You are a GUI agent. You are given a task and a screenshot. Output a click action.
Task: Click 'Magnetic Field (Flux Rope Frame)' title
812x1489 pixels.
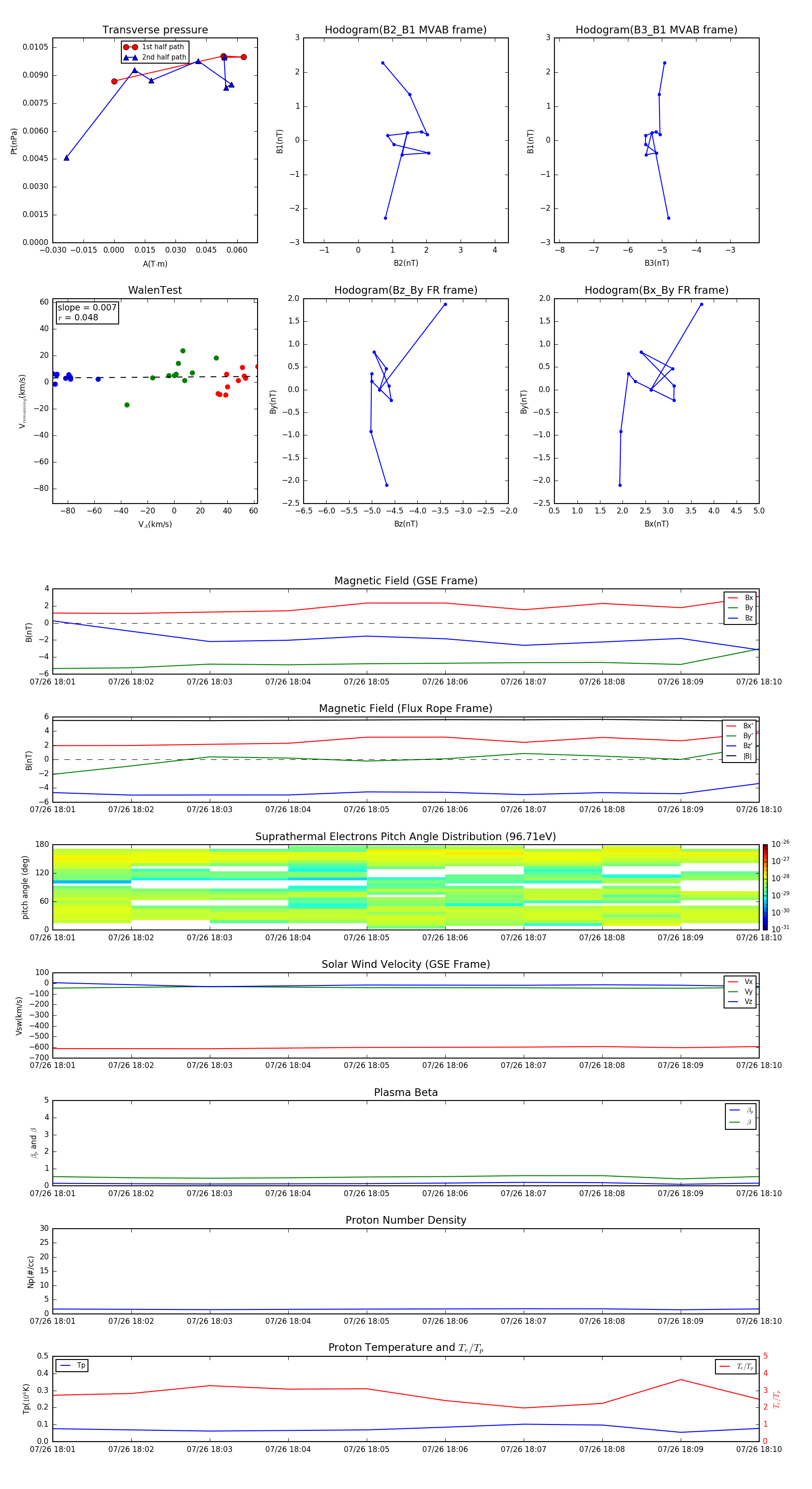click(406, 709)
